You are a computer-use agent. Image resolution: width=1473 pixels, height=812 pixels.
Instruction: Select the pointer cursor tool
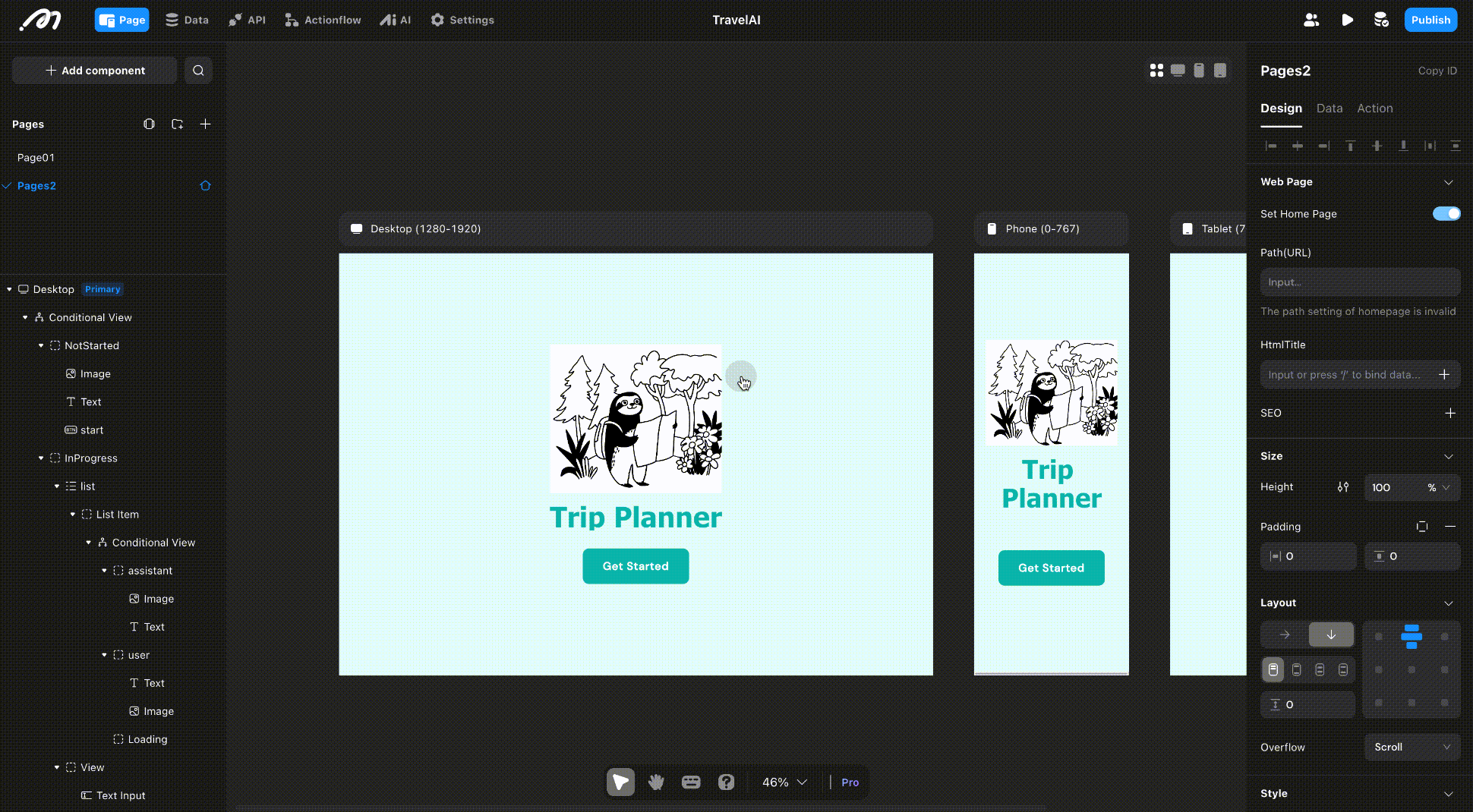620,782
